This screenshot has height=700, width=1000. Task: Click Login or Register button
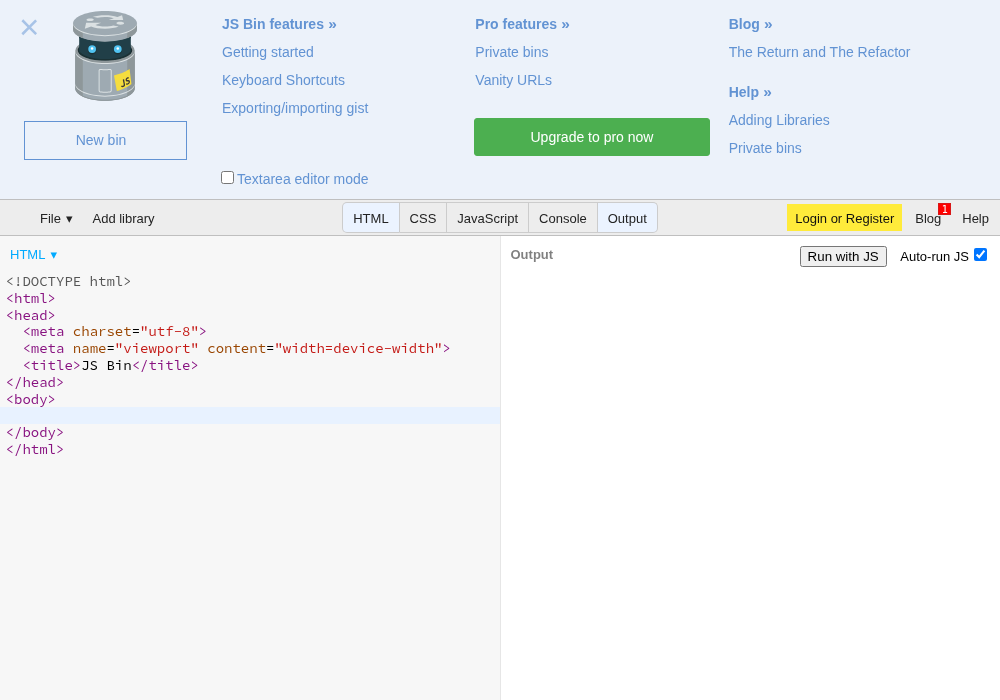(x=844, y=219)
